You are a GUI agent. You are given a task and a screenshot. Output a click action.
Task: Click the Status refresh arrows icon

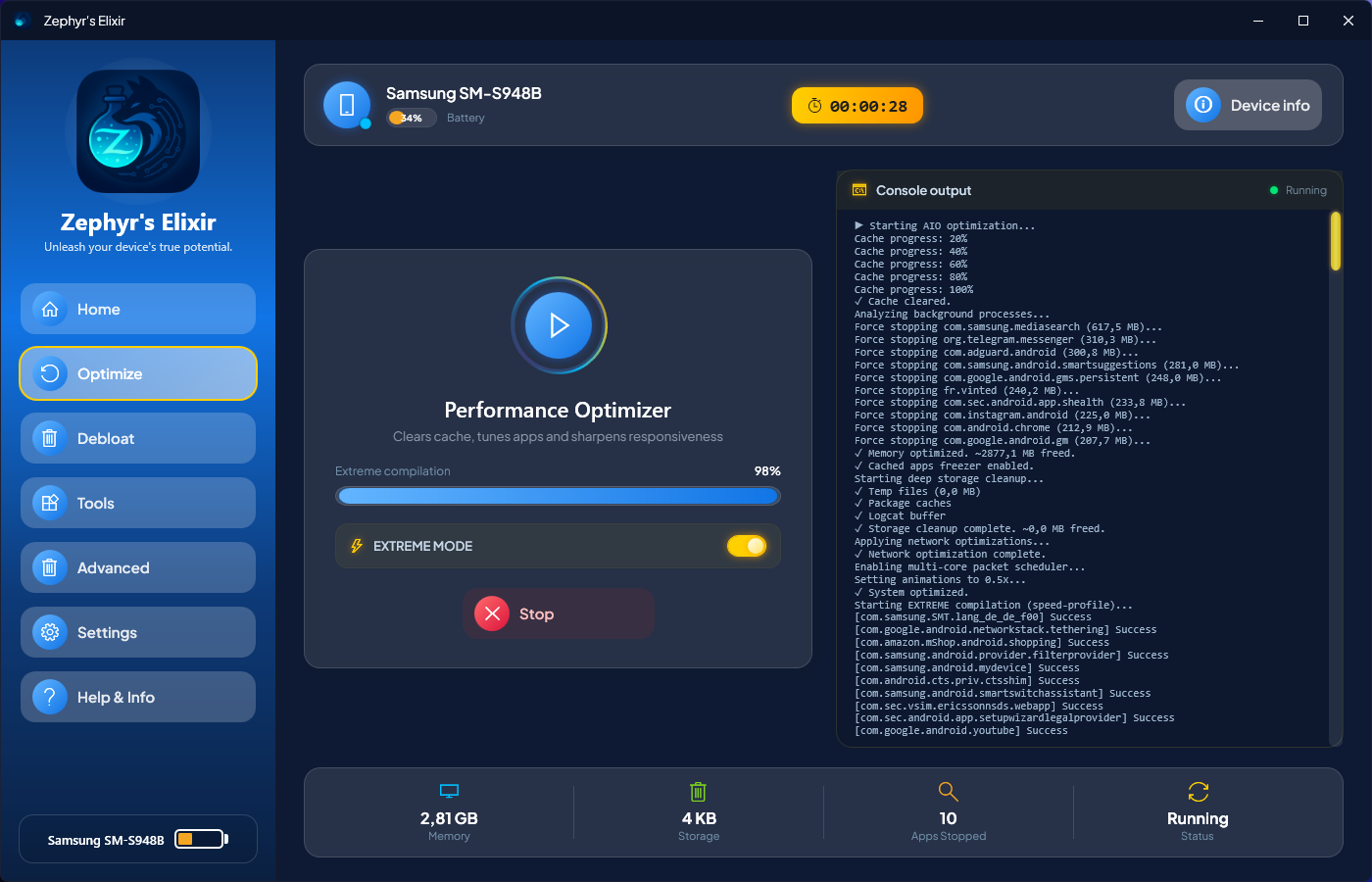(x=1198, y=791)
